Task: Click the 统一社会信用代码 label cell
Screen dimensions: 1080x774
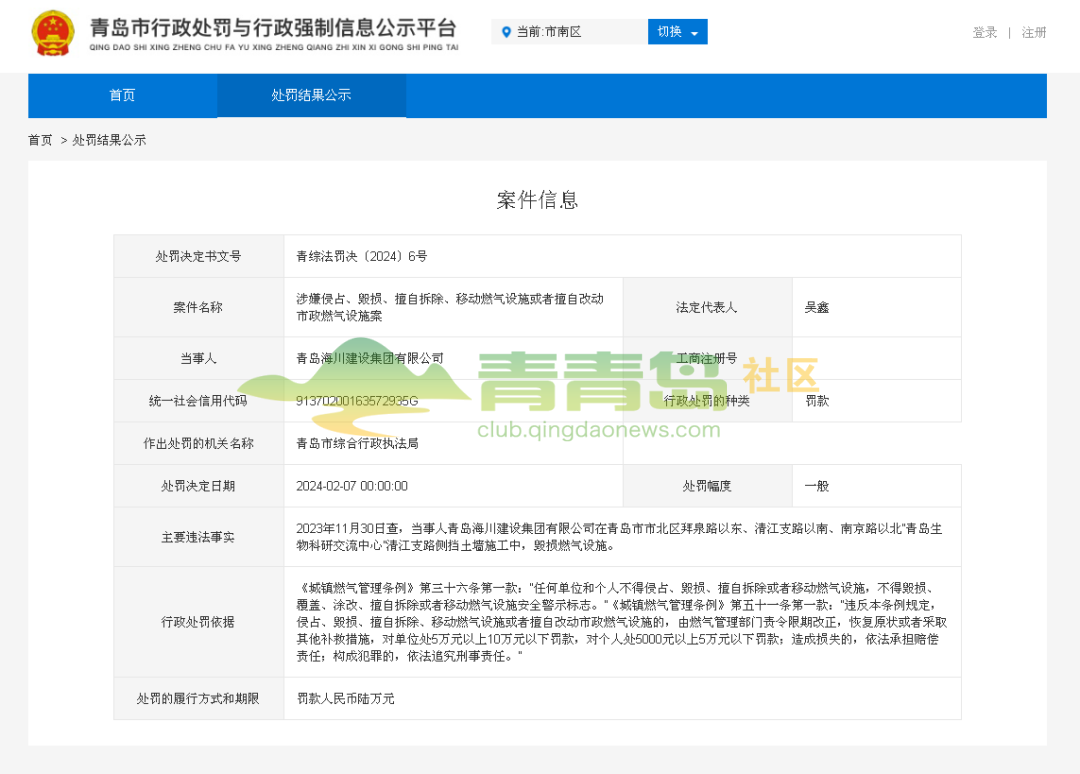Action: pyautogui.click(x=198, y=401)
